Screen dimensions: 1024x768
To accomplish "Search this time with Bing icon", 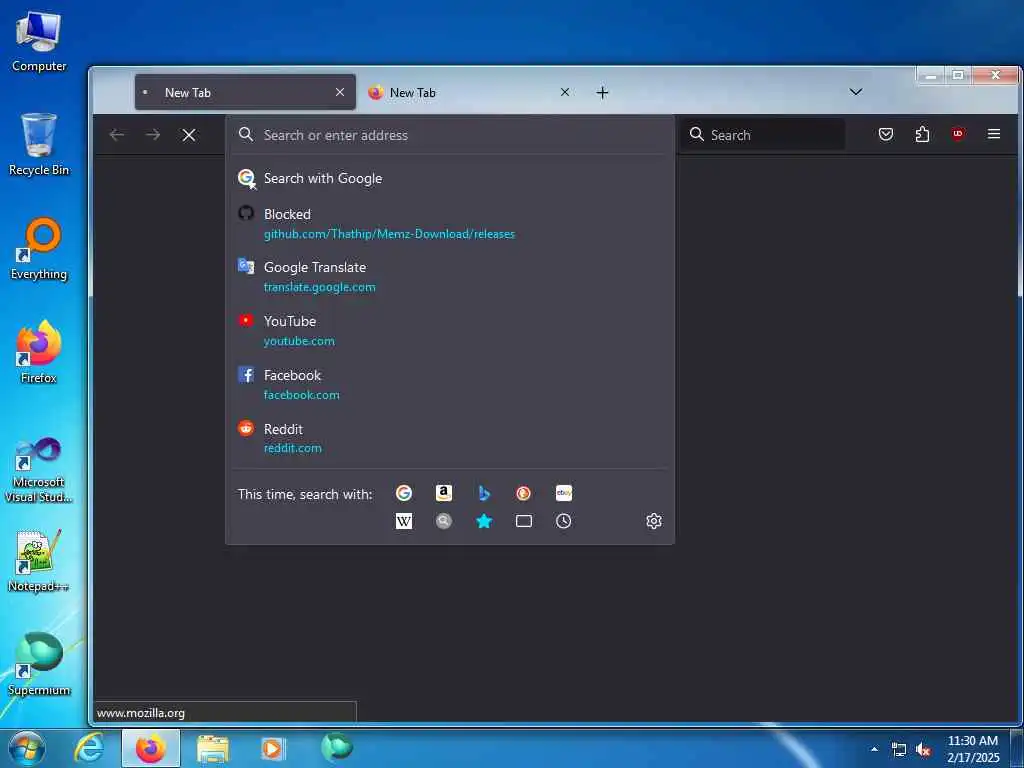I will (484, 493).
